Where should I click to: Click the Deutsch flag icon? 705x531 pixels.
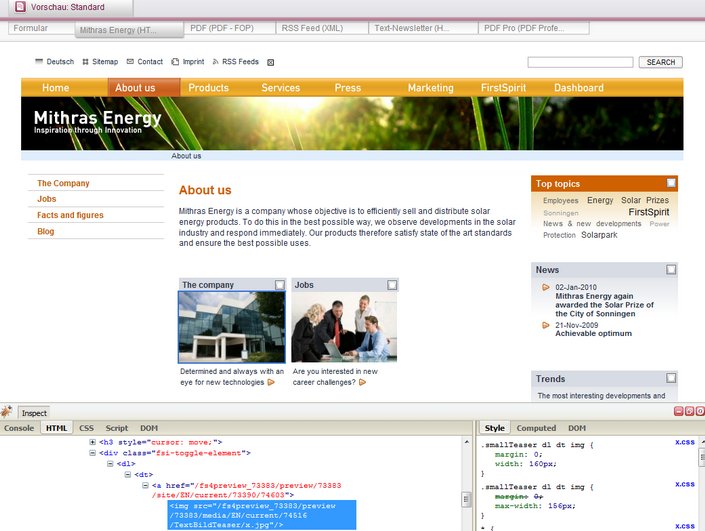[x=39, y=62]
